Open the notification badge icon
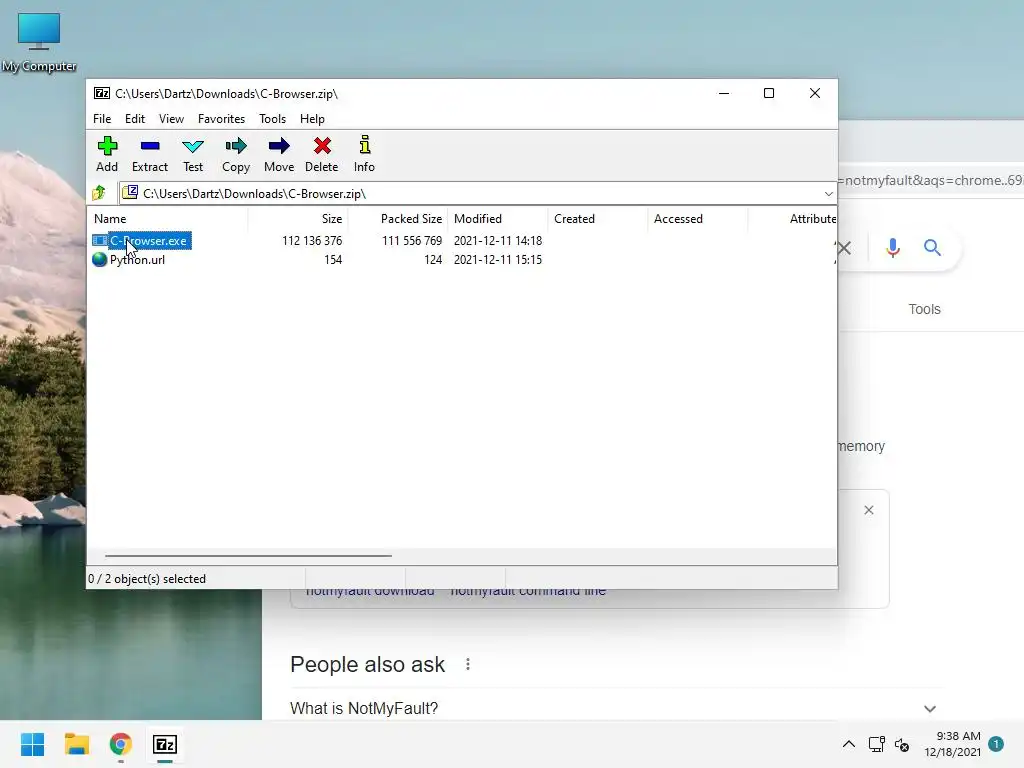1024x768 pixels. click(x=996, y=744)
